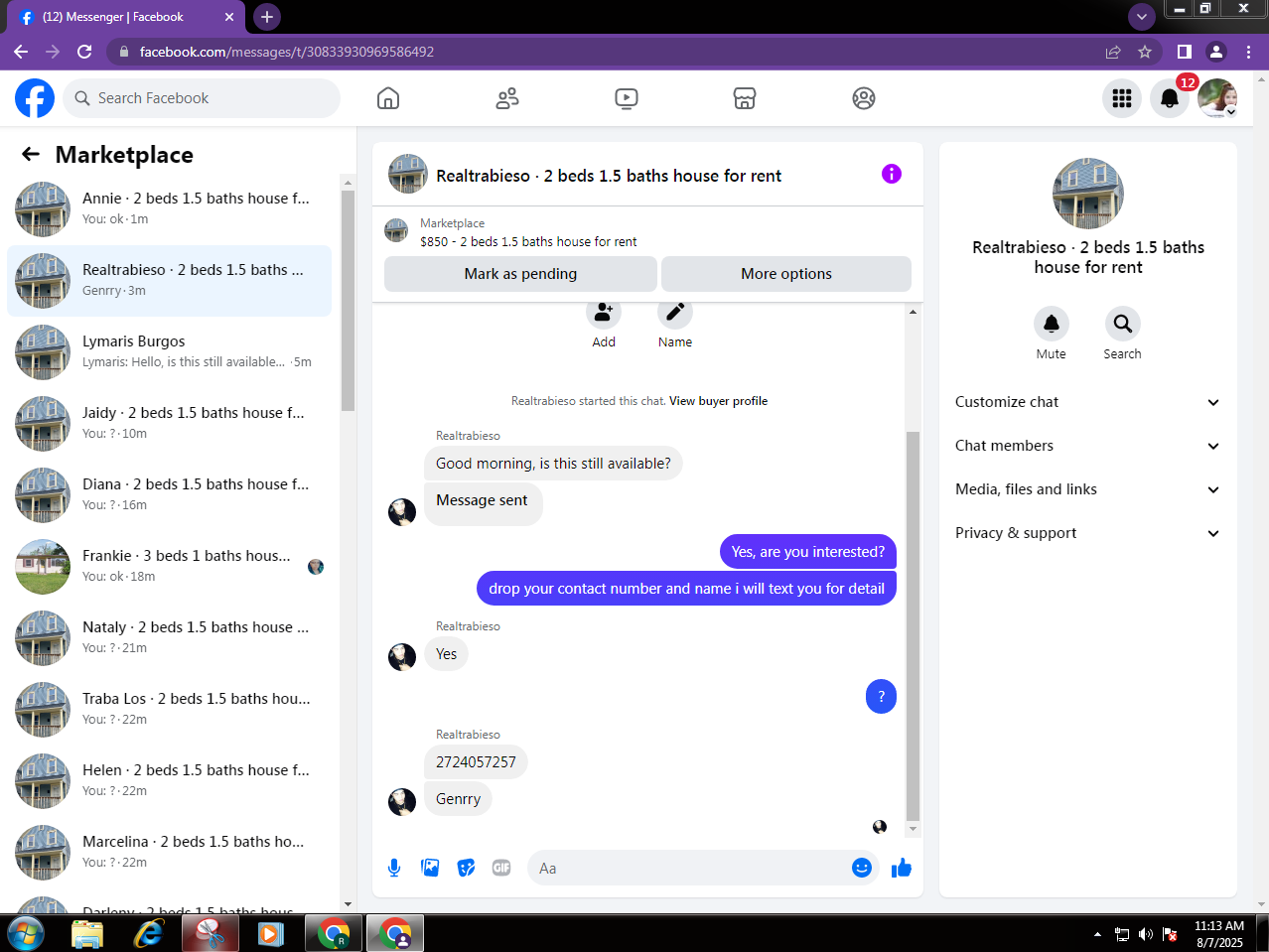The image size is (1269, 952).
Task: Open the tab search dropdown arrow
Action: click(1142, 17)
